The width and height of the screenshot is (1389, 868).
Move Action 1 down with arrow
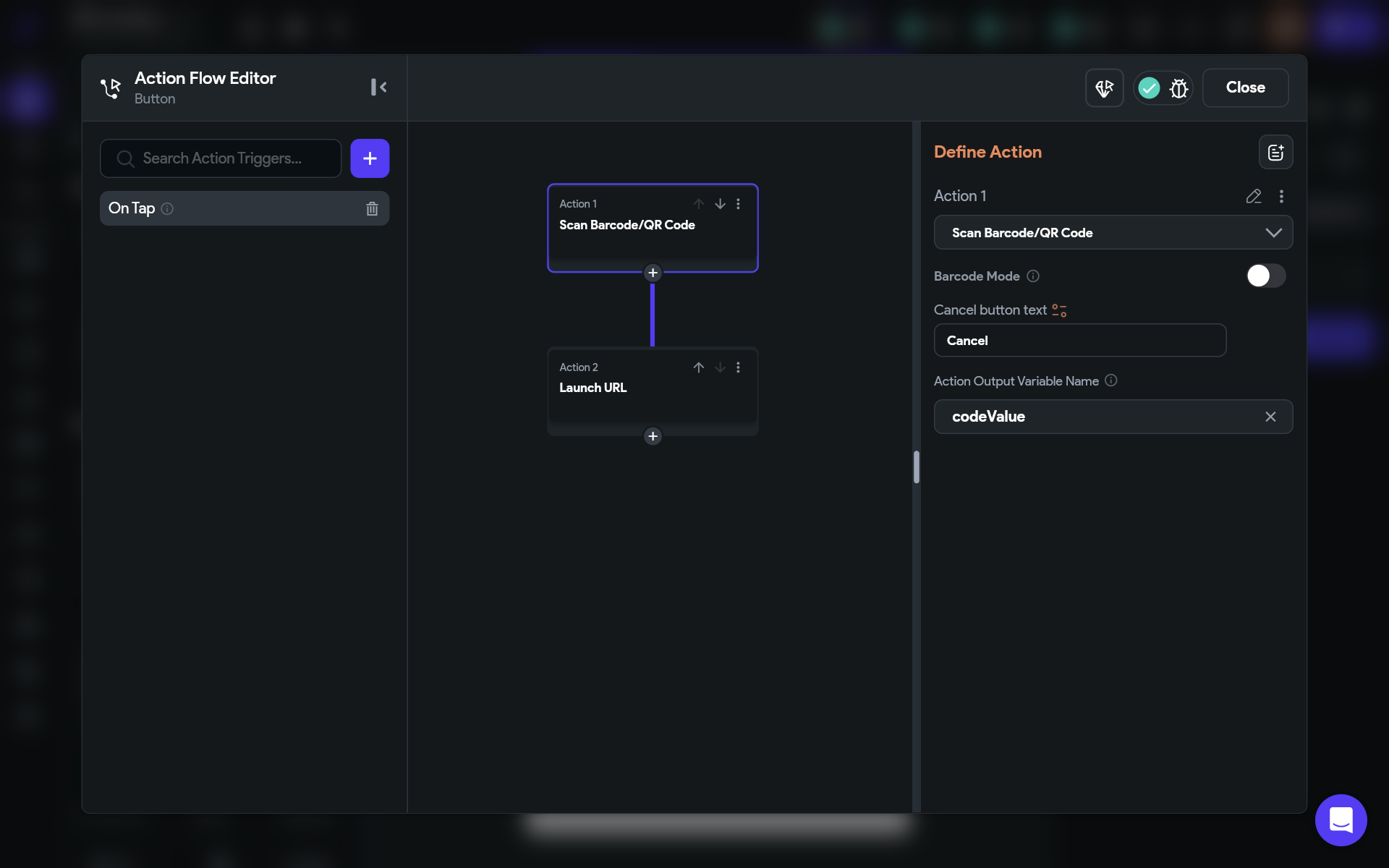720,204
